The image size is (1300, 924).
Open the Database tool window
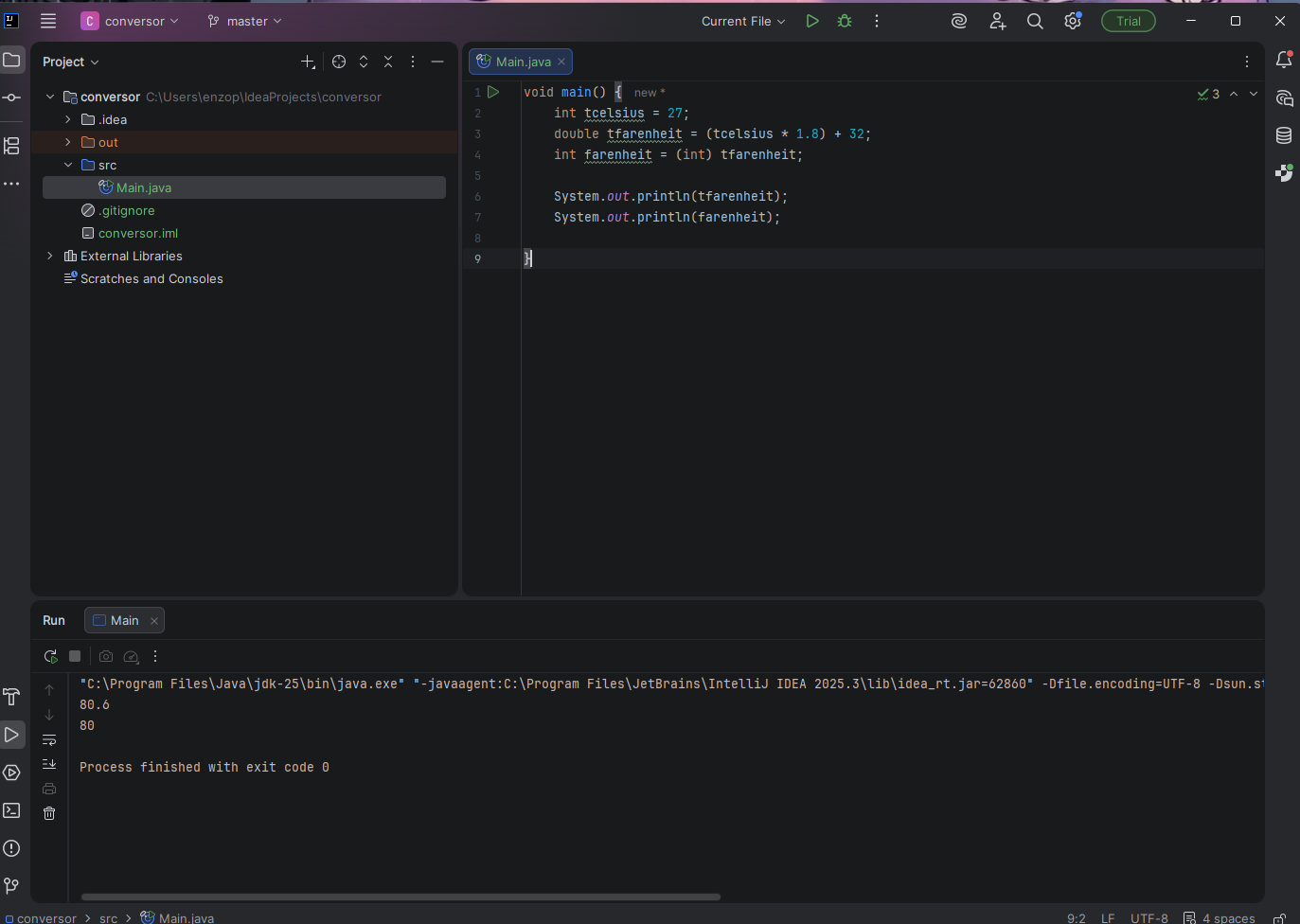(1284, 135)
